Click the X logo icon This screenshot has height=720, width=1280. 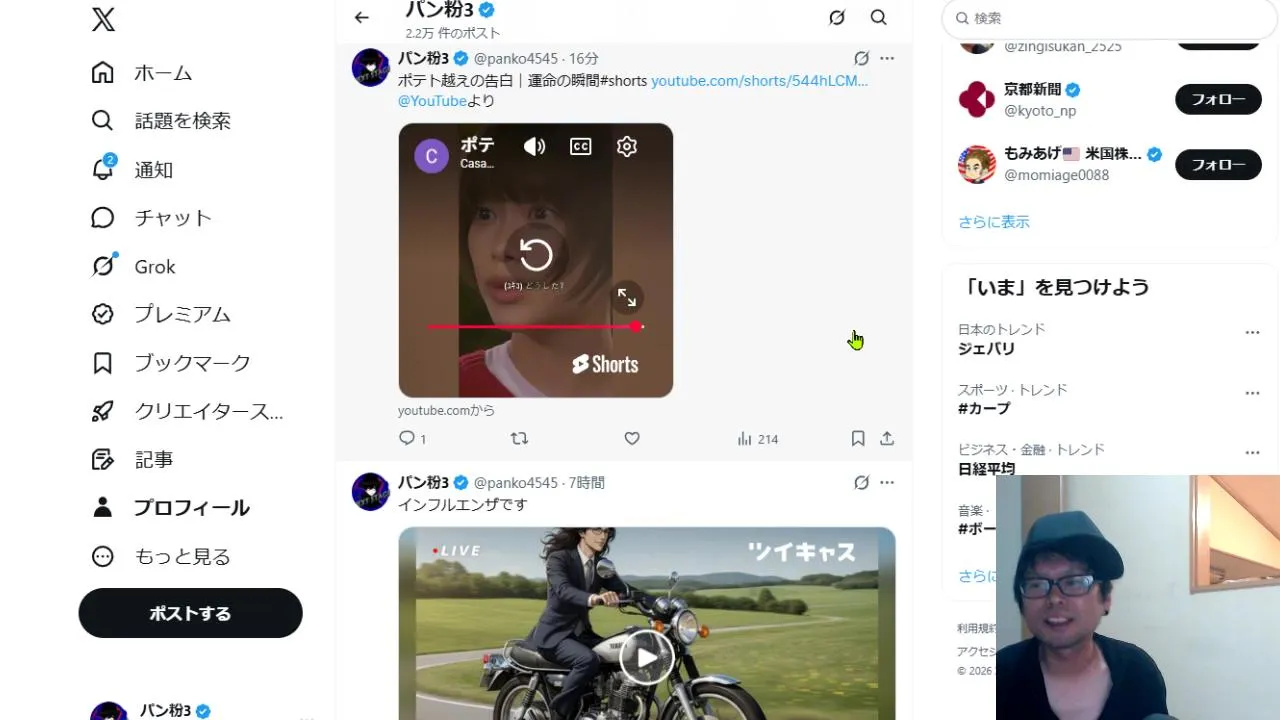click(x=103, y=18)
